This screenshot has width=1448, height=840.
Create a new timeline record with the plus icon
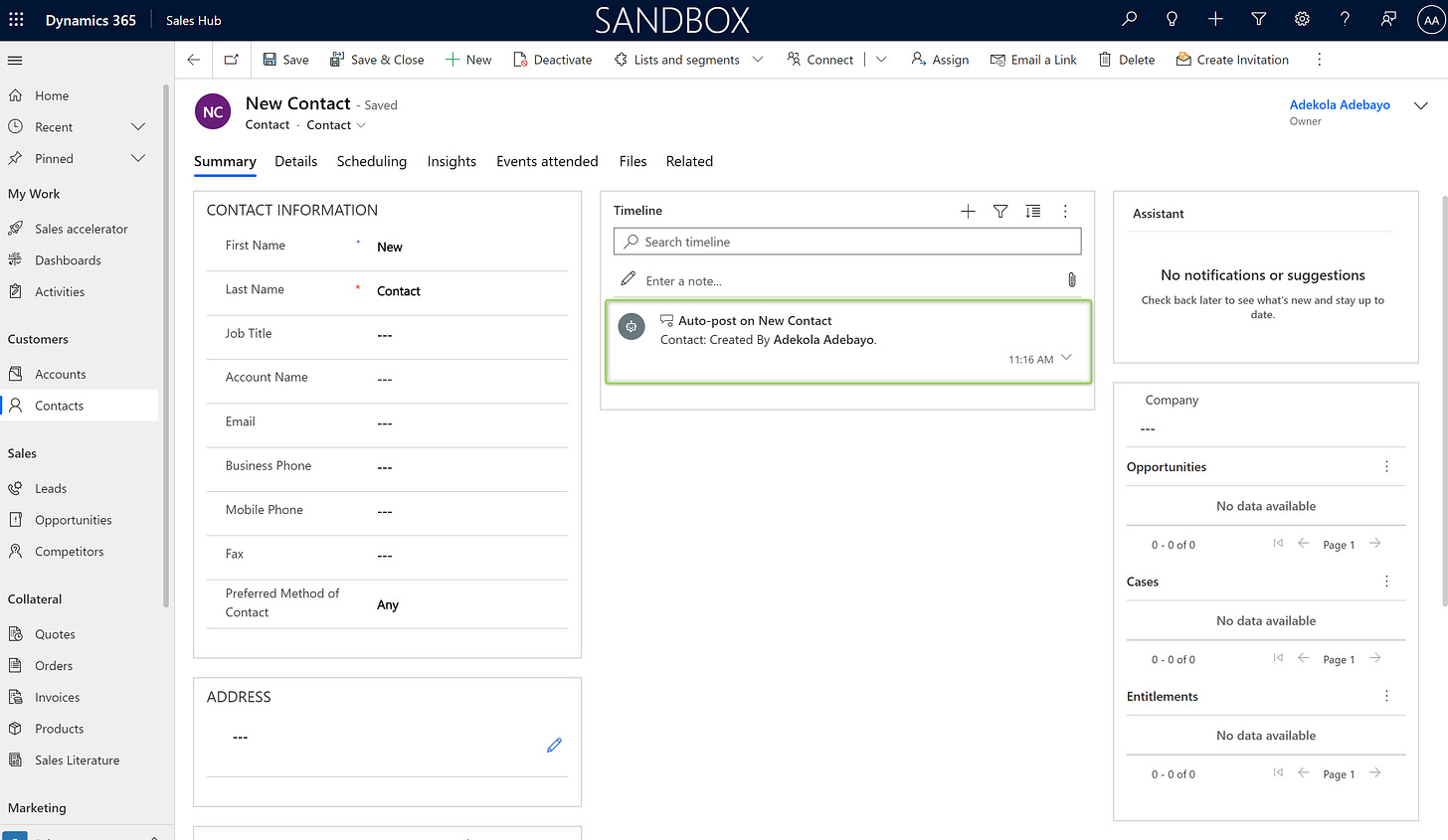(x=968, y=211)
